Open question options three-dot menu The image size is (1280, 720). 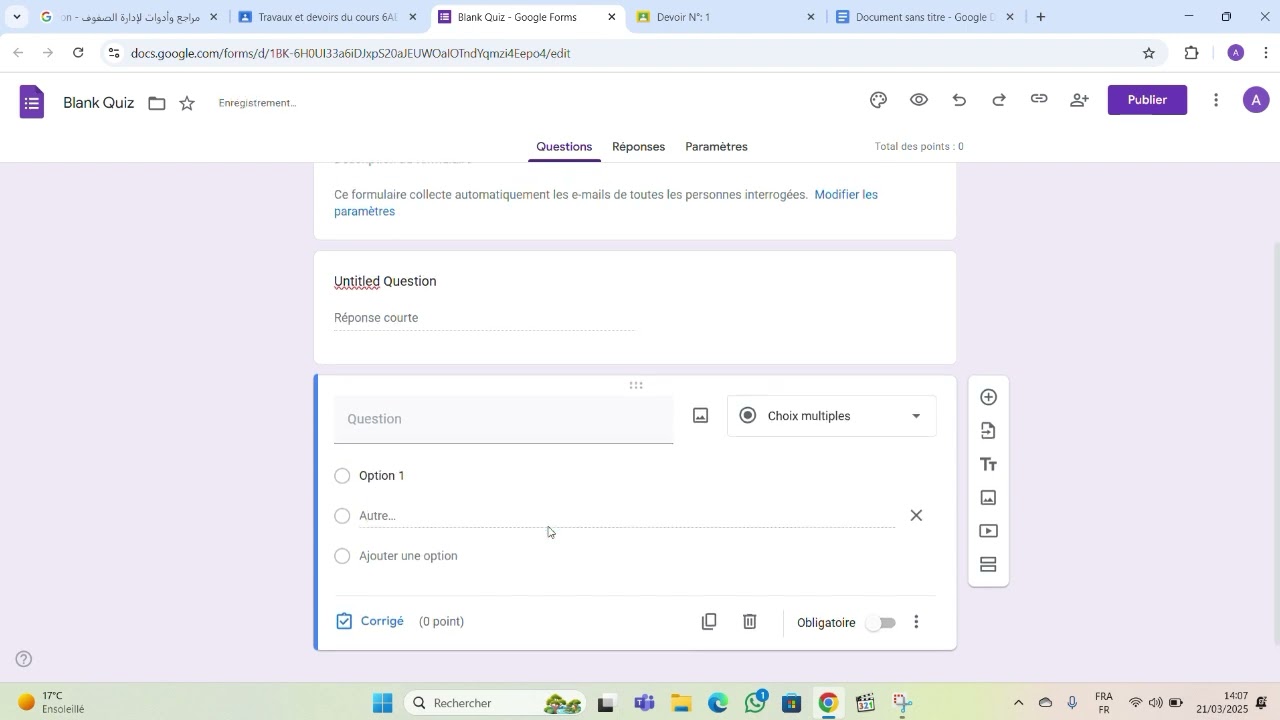tap(916, 622)
